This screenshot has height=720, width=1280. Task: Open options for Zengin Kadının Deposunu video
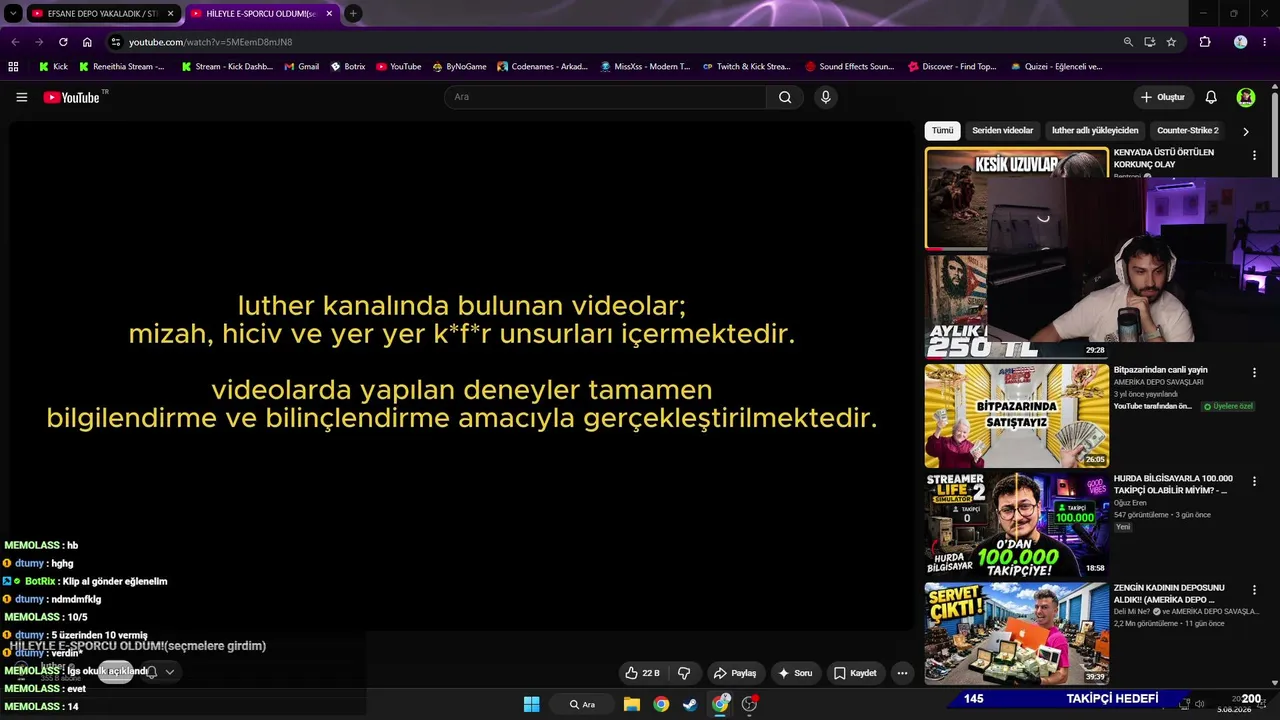coord(1254,591)
